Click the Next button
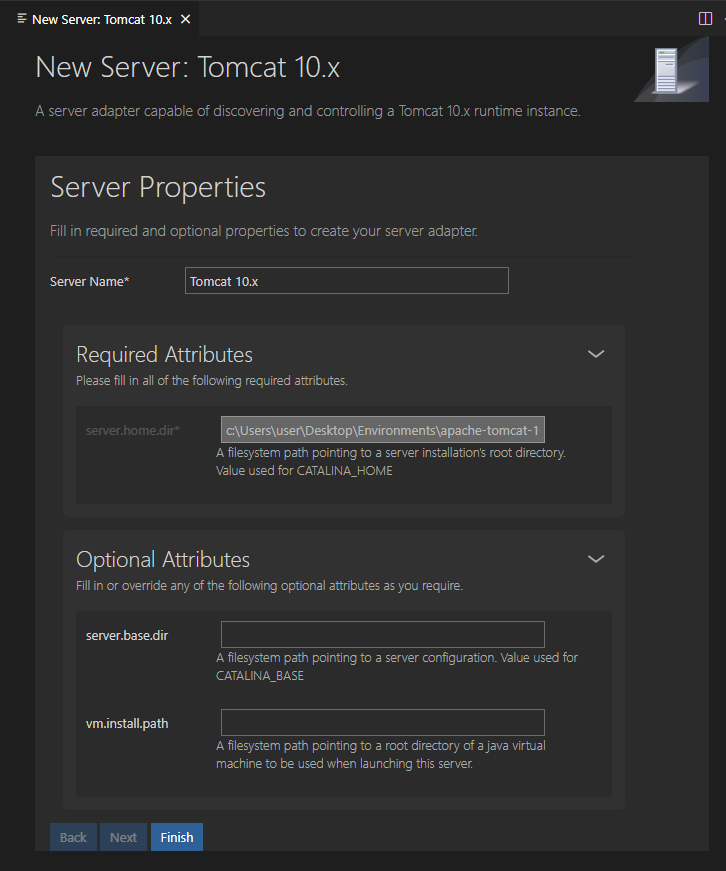This screenshot has width=726, height=871. [x=123, y=837]
